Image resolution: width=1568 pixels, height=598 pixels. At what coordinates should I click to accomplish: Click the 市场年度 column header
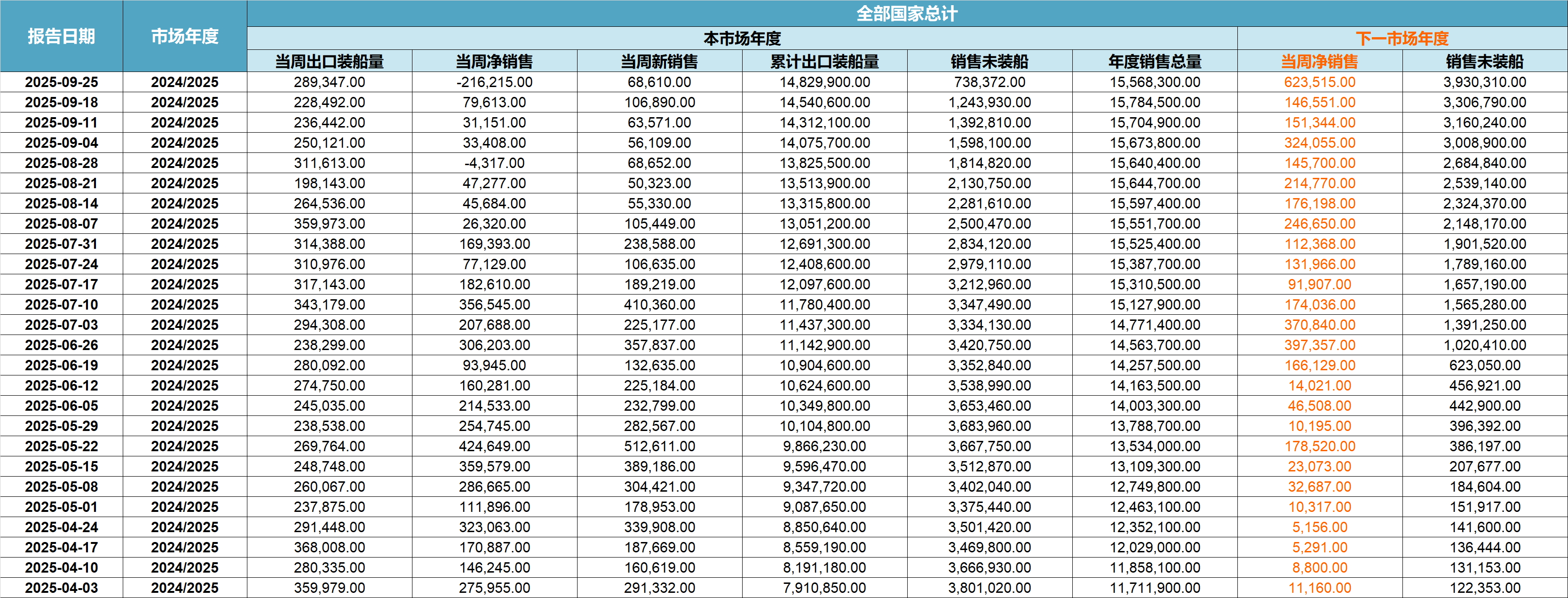[184, 37]
